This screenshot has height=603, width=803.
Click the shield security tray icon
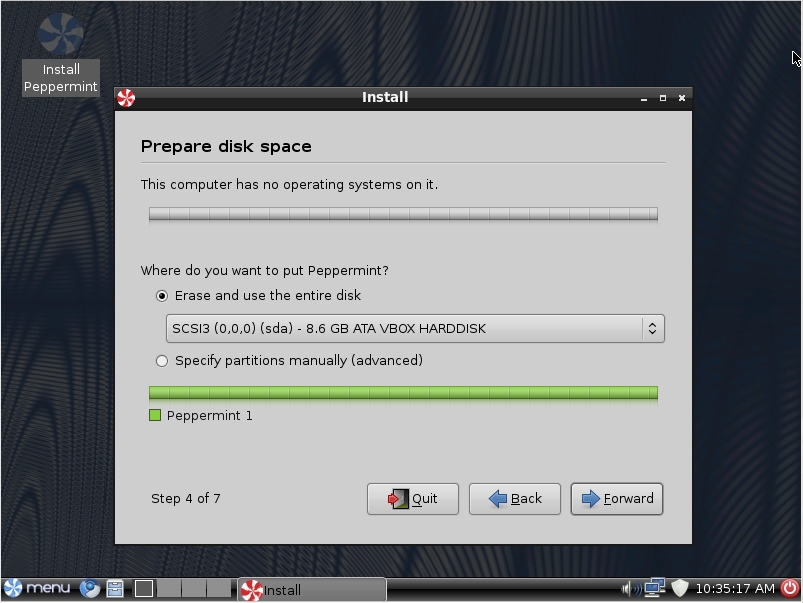680,588
